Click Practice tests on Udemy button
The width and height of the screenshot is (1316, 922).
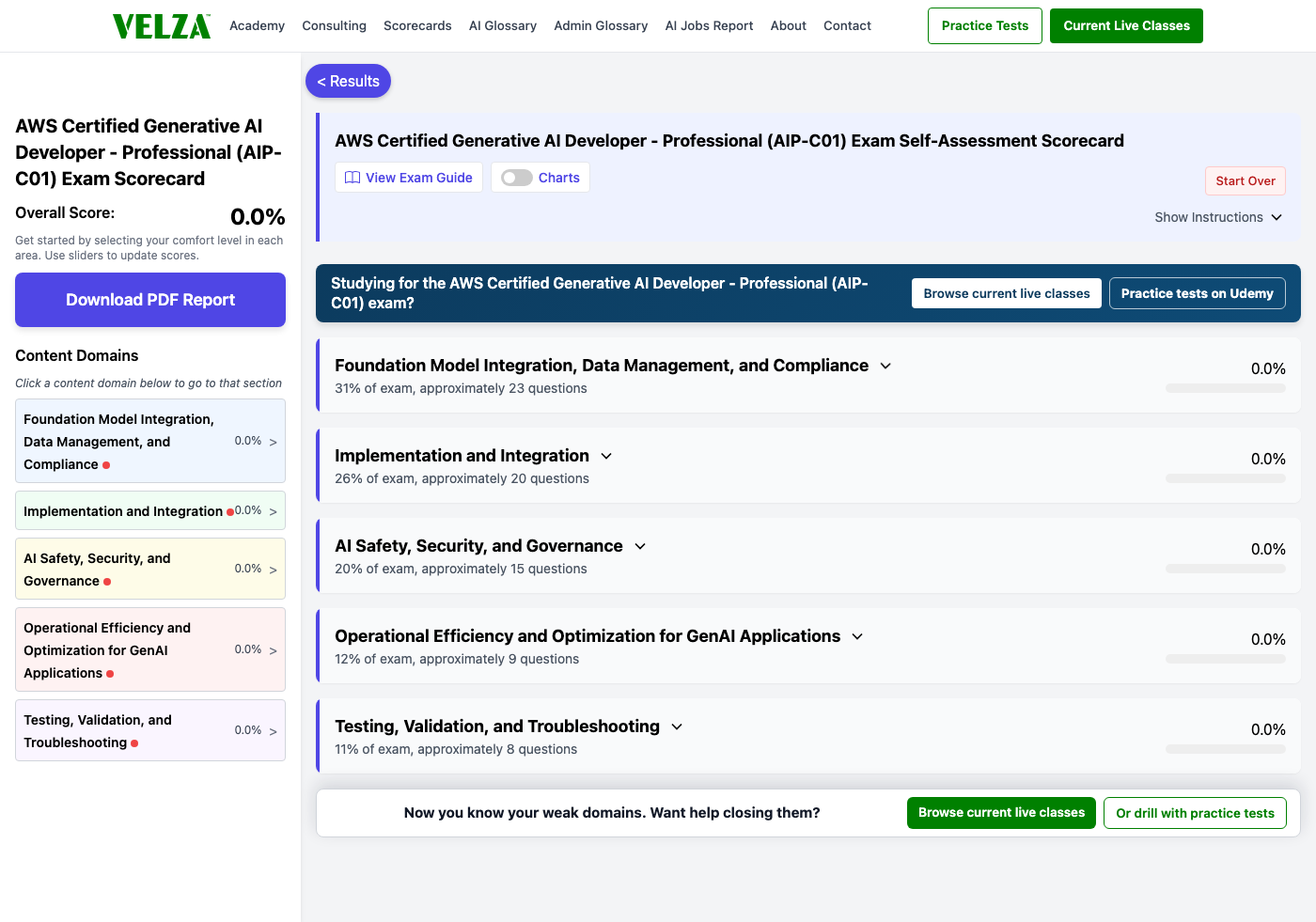click(1197, 293)
